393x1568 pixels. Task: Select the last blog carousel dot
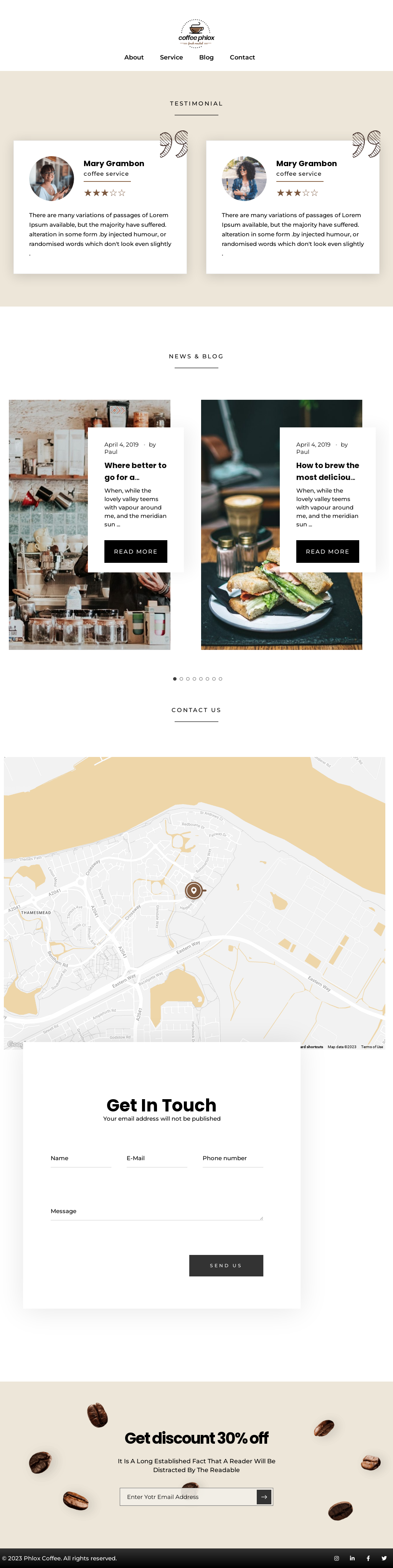[x=221, y=678]
